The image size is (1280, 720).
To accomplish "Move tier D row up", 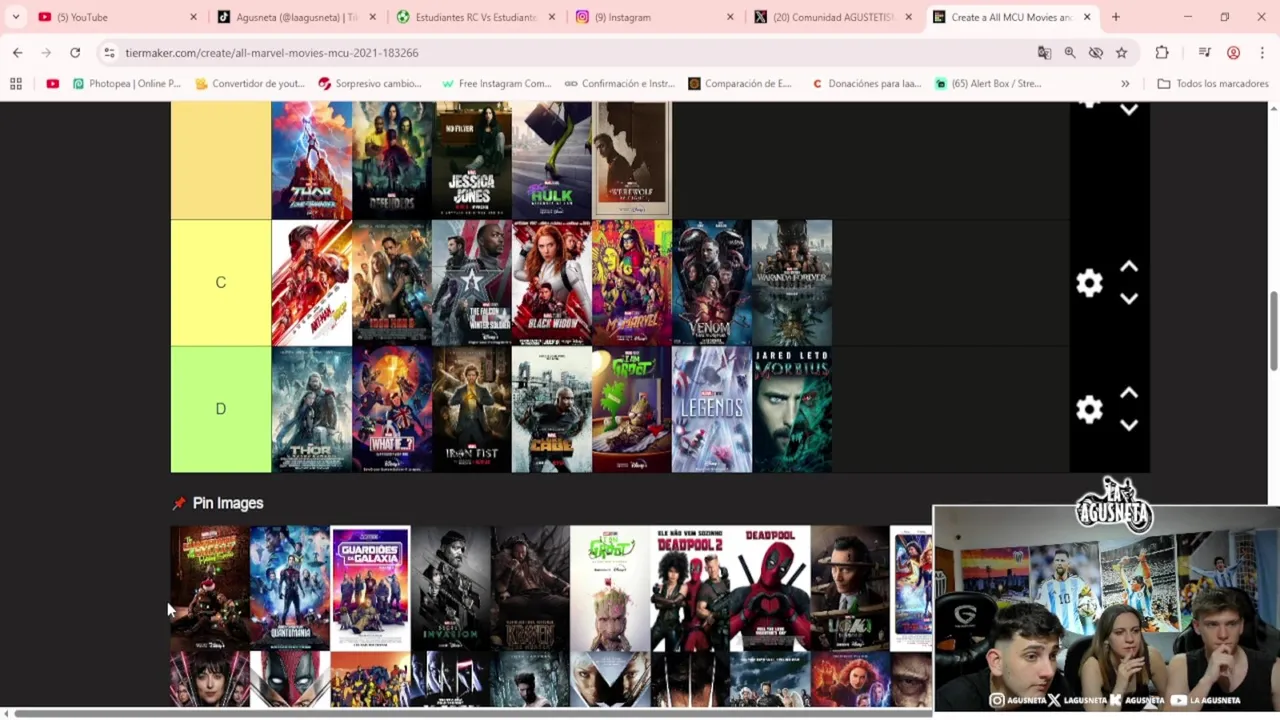I will point(1129,393).
